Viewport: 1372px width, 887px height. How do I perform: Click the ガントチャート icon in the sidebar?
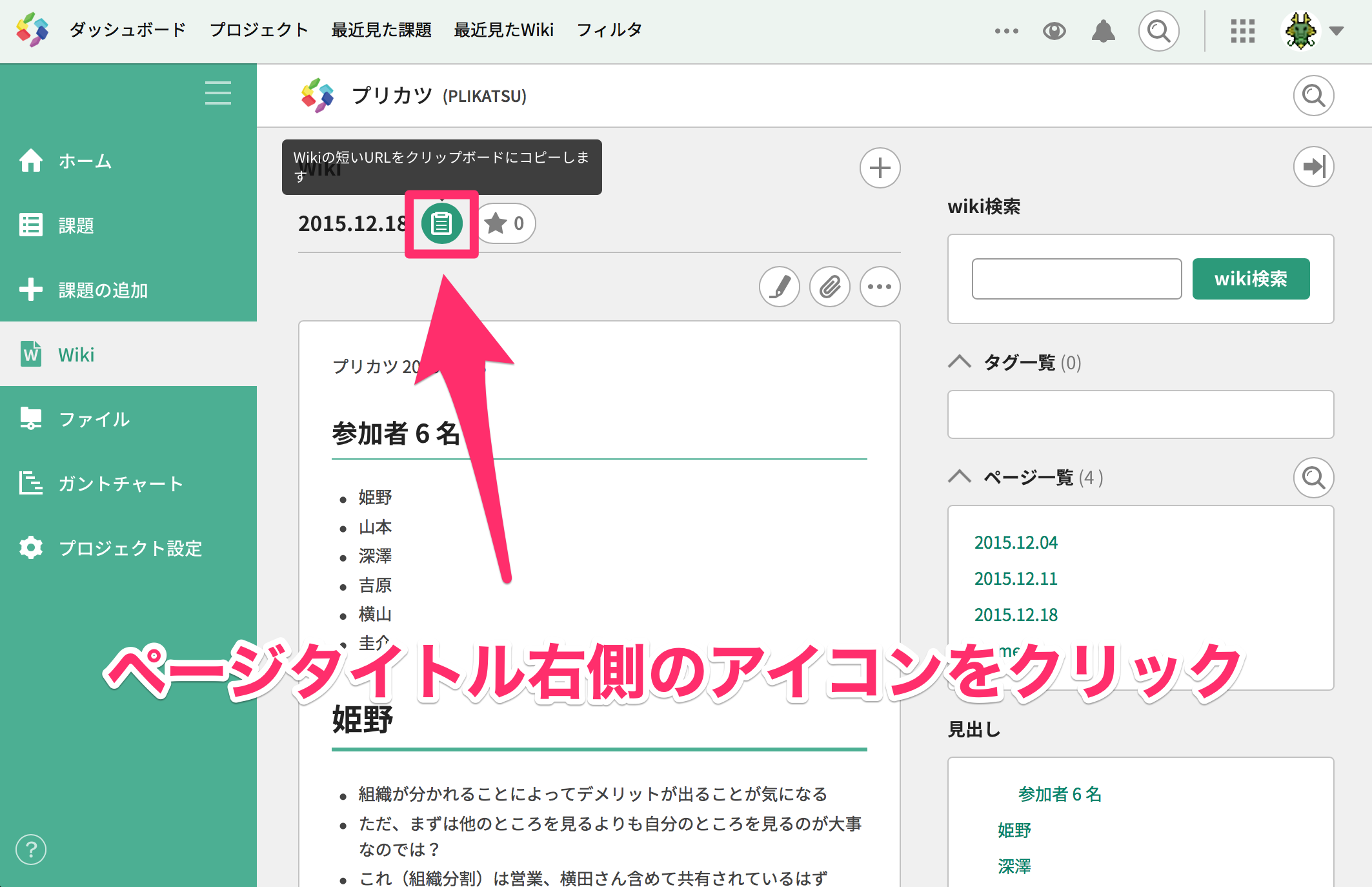pyautogui.click(x=31, y=483)
